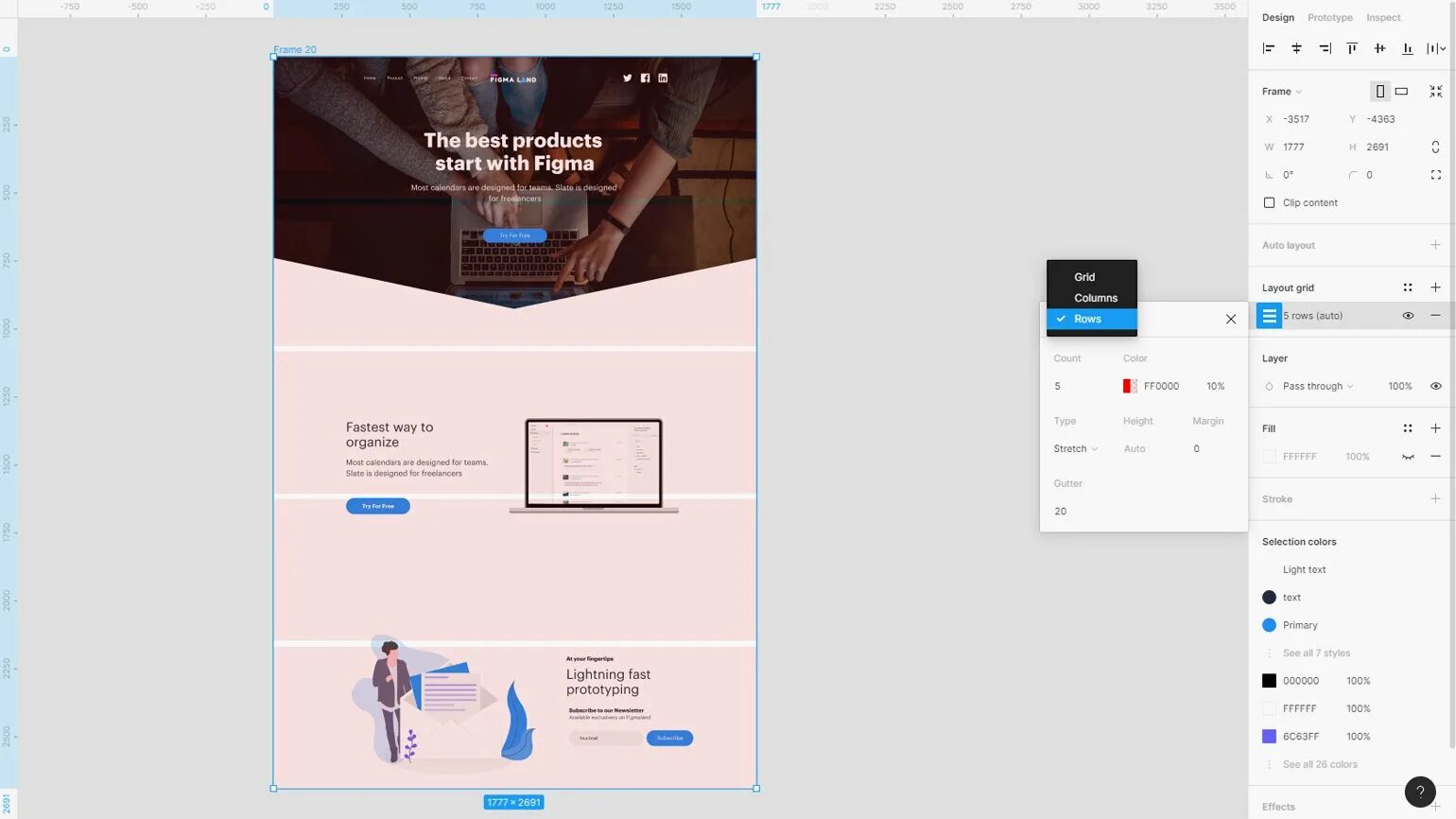Open the Stretch type dropdown

[1076, 449]
